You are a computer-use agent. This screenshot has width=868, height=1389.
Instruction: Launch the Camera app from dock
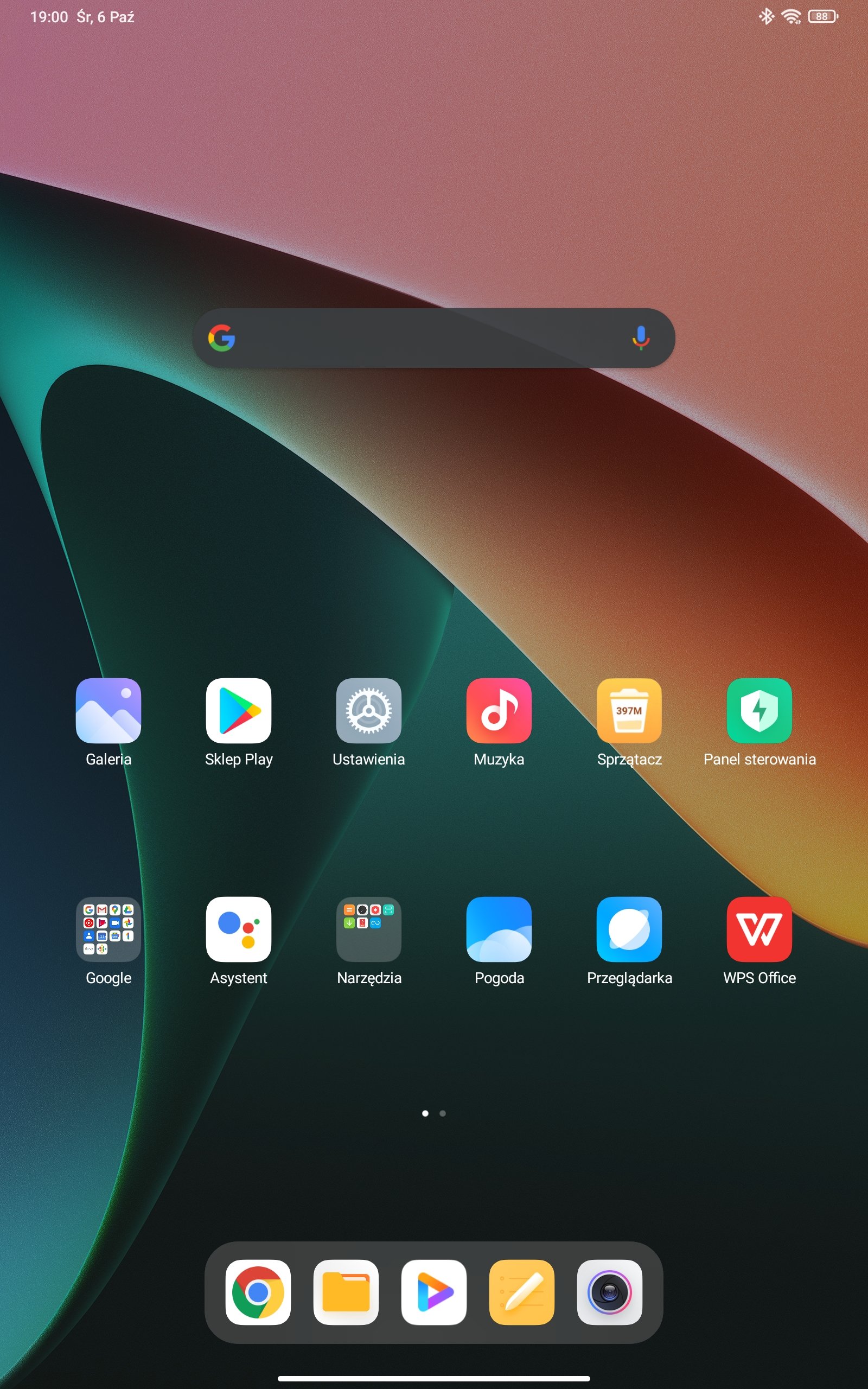[610, 1292]
